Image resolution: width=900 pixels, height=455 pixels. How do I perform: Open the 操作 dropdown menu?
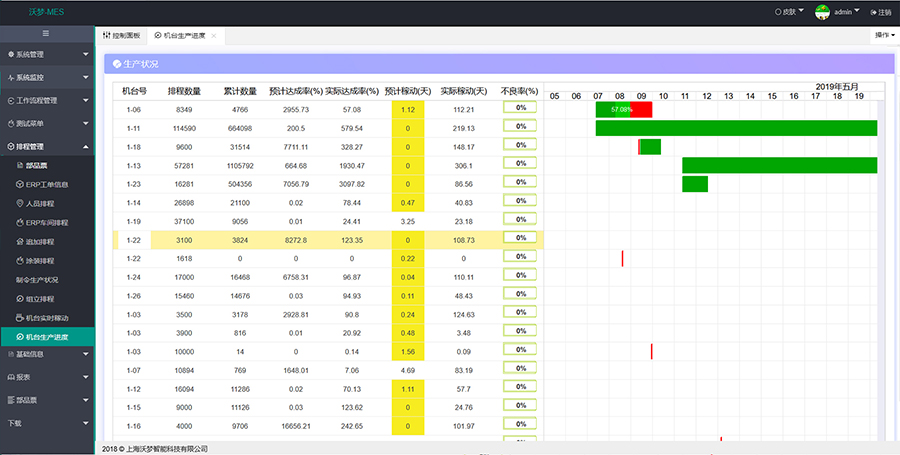click(885, 35)
